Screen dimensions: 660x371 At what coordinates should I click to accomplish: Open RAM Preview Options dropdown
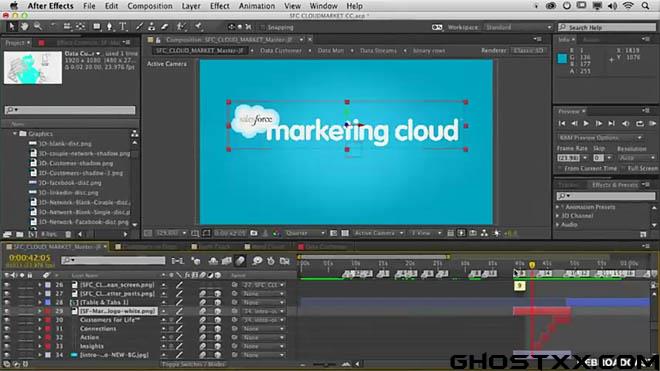(600, 138)
